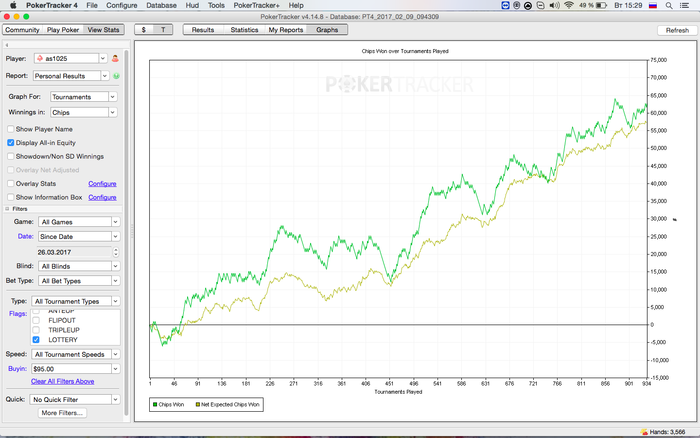Viewport: 700px width, 438px height.
Task: Switch to the Play Poker tab
Action: [63, 30]
